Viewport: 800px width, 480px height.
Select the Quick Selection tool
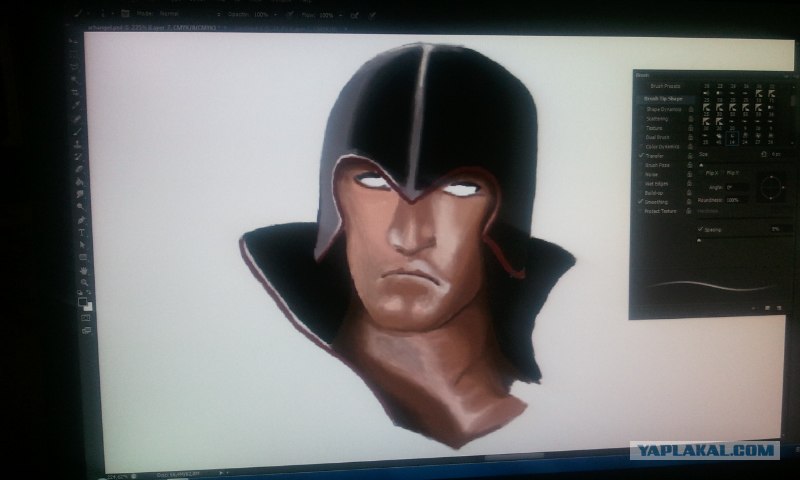(x=76, y=80)
